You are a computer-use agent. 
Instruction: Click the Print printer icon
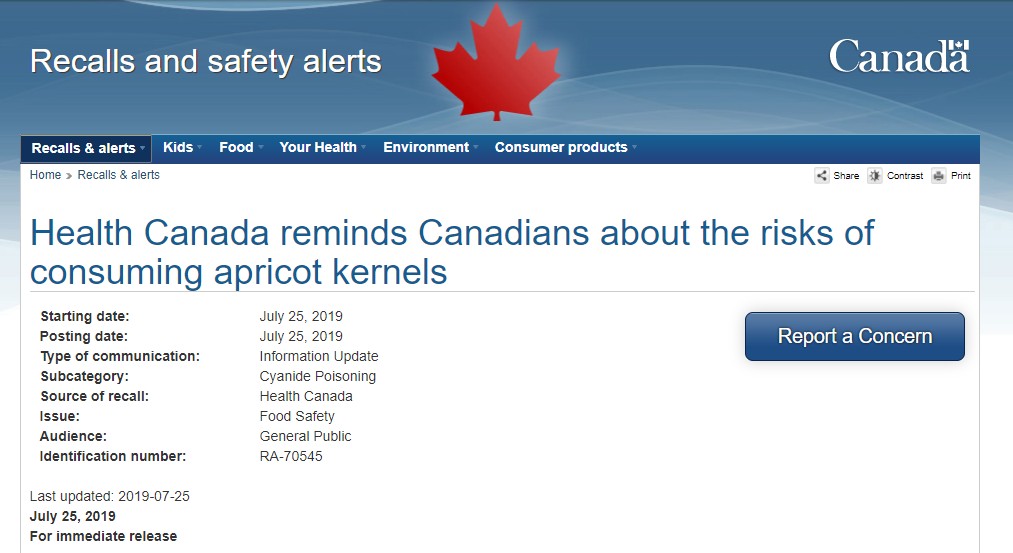coord(939,176)
